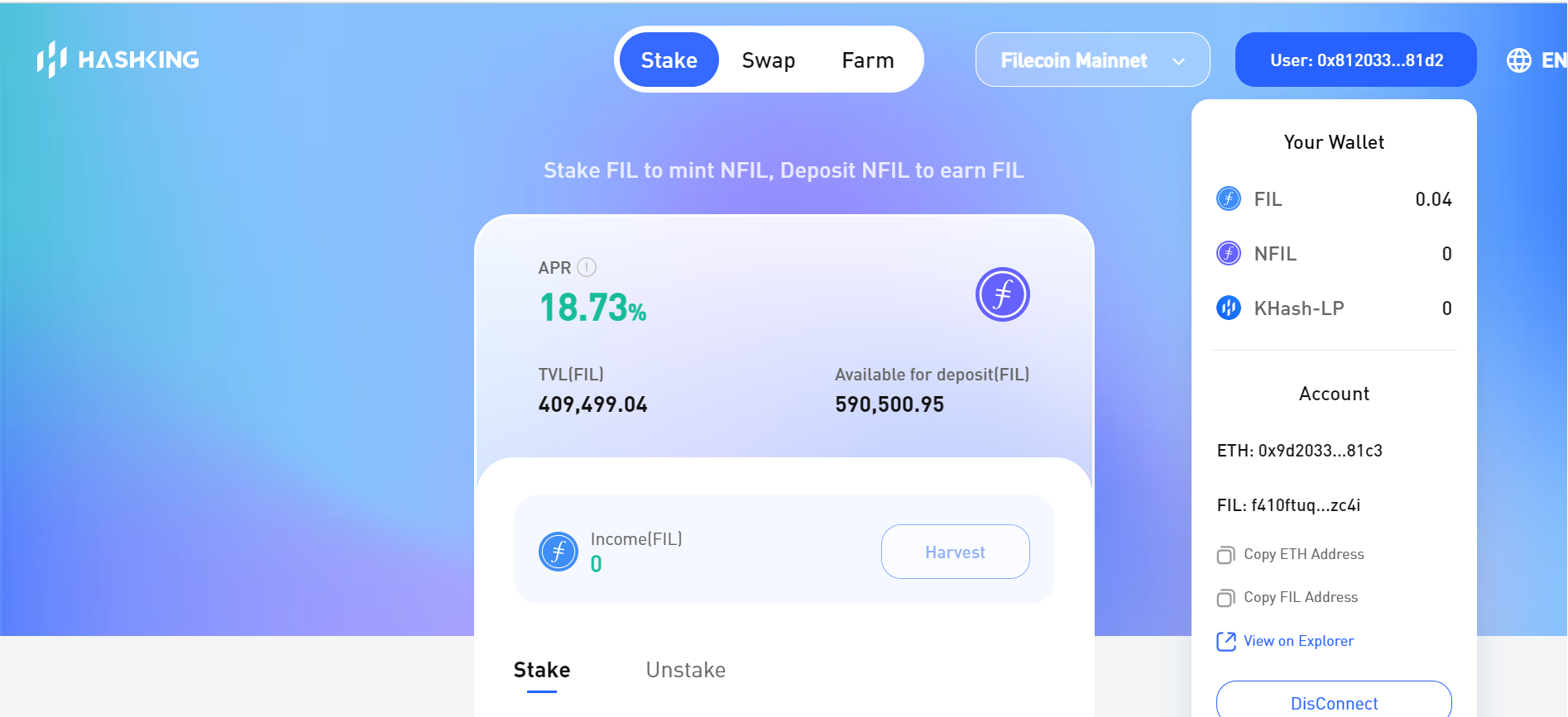Click the DisConnect button

(x=1334, y=703)
